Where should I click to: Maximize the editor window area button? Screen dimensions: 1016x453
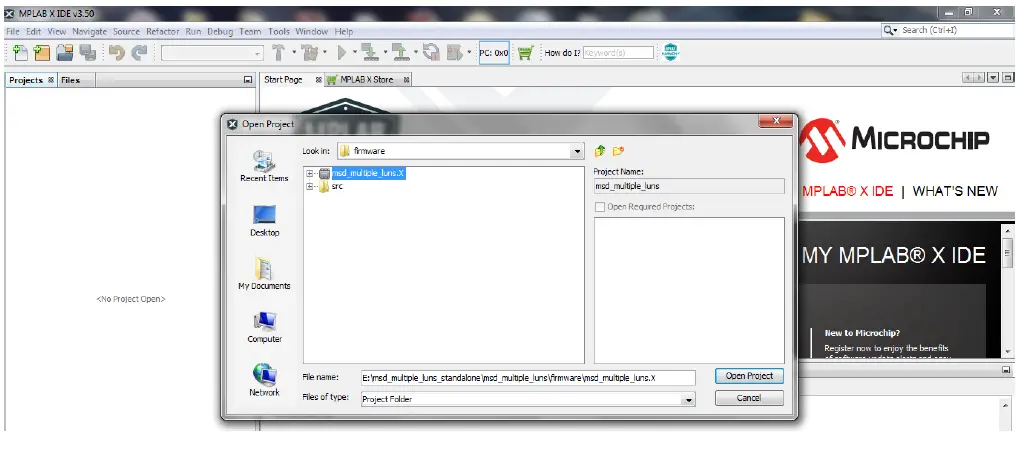pos(1008,78)
